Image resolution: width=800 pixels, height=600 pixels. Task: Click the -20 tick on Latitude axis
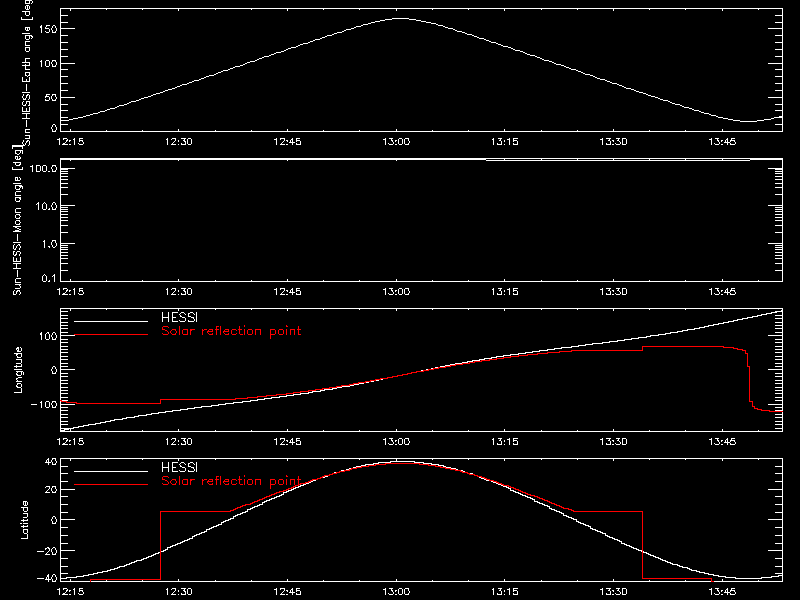(47, 551)
